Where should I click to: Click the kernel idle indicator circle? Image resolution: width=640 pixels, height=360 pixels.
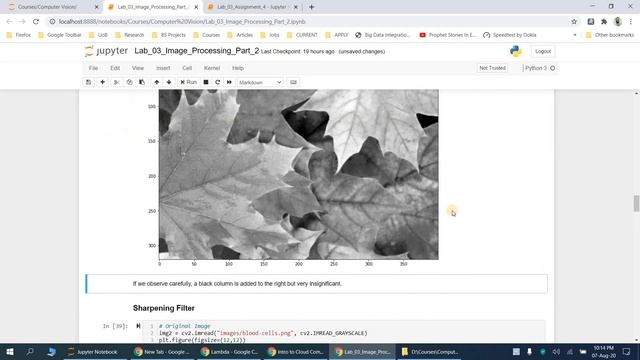click(x=553, y=68)
